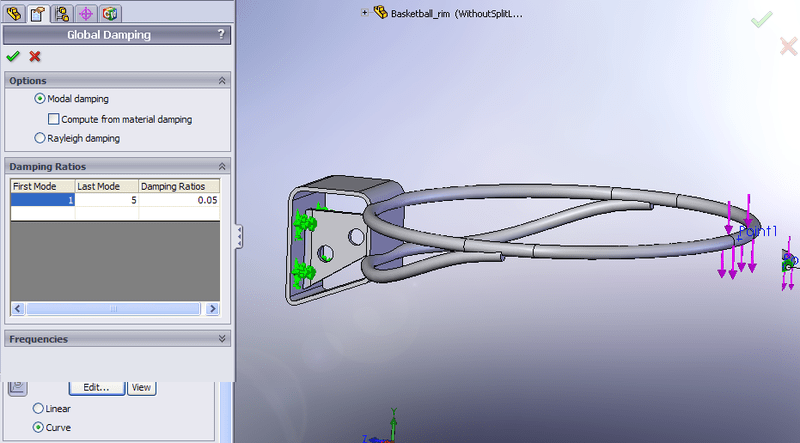The image size is (800, 443).
Task: Open the DimXpertManager crosshair tab icon
Action: [86, 13]
